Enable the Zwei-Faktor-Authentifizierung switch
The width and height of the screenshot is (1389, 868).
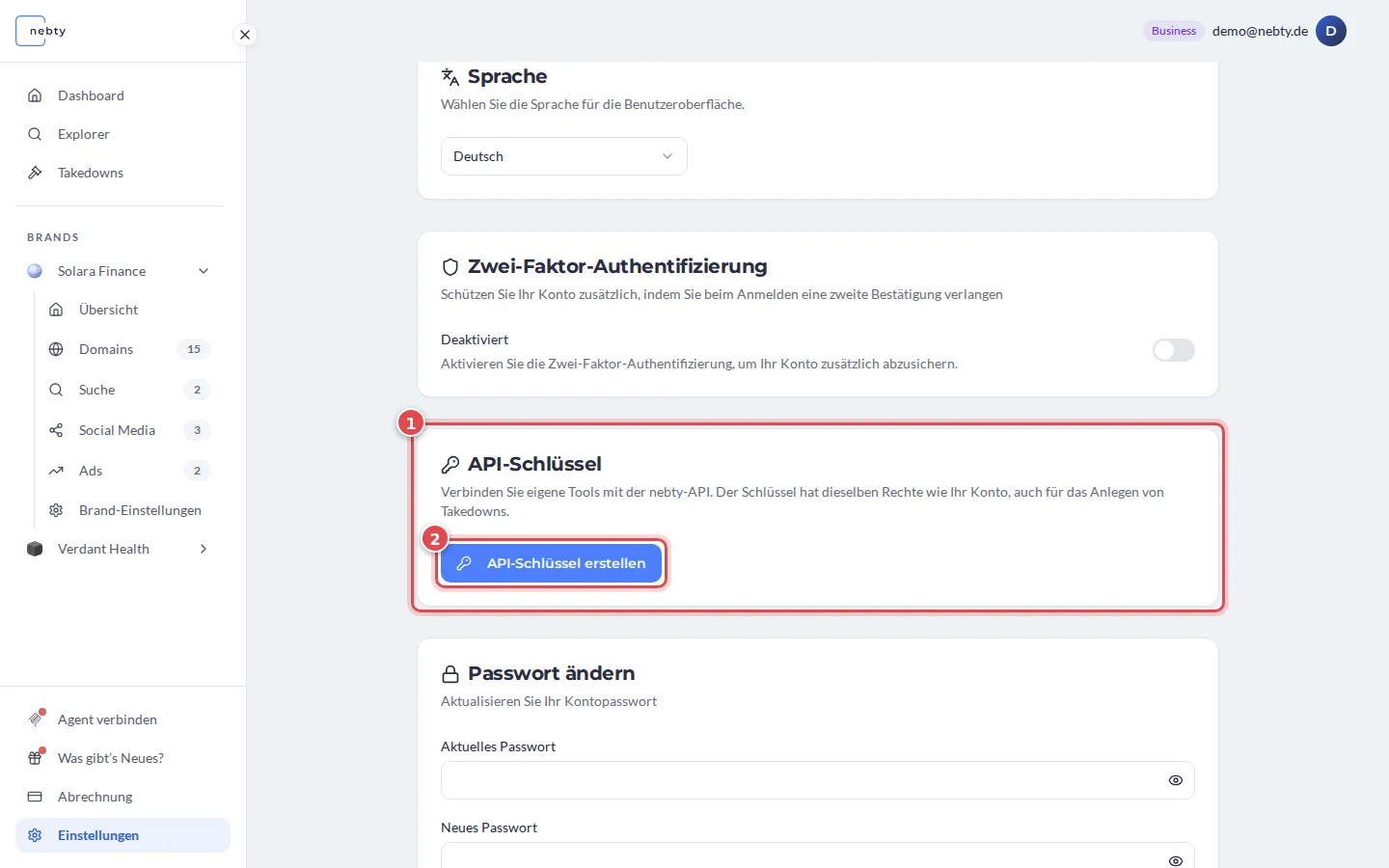click(x=1174, y=350)
